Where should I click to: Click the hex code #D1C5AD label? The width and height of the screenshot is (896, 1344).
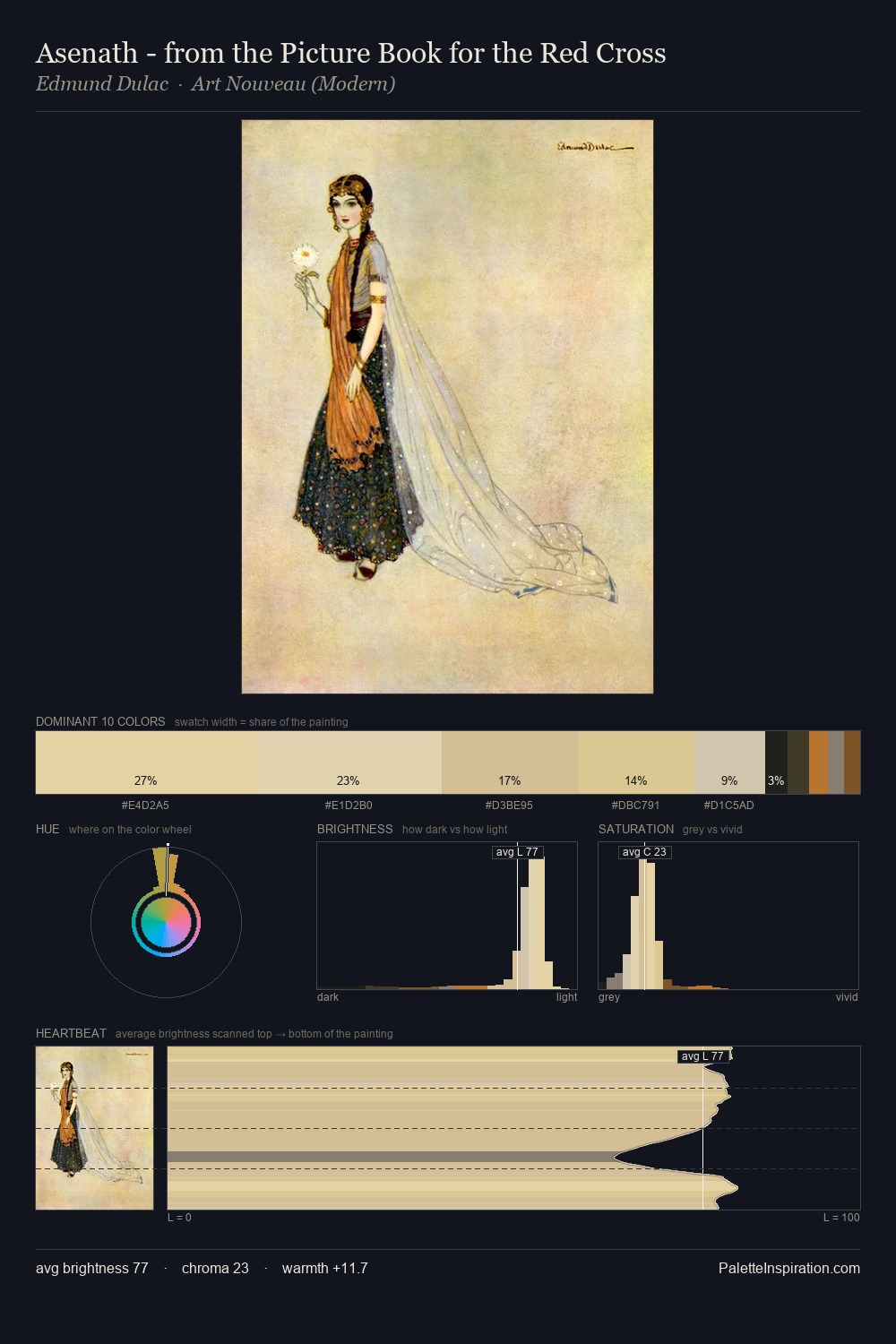click(729, 806)
